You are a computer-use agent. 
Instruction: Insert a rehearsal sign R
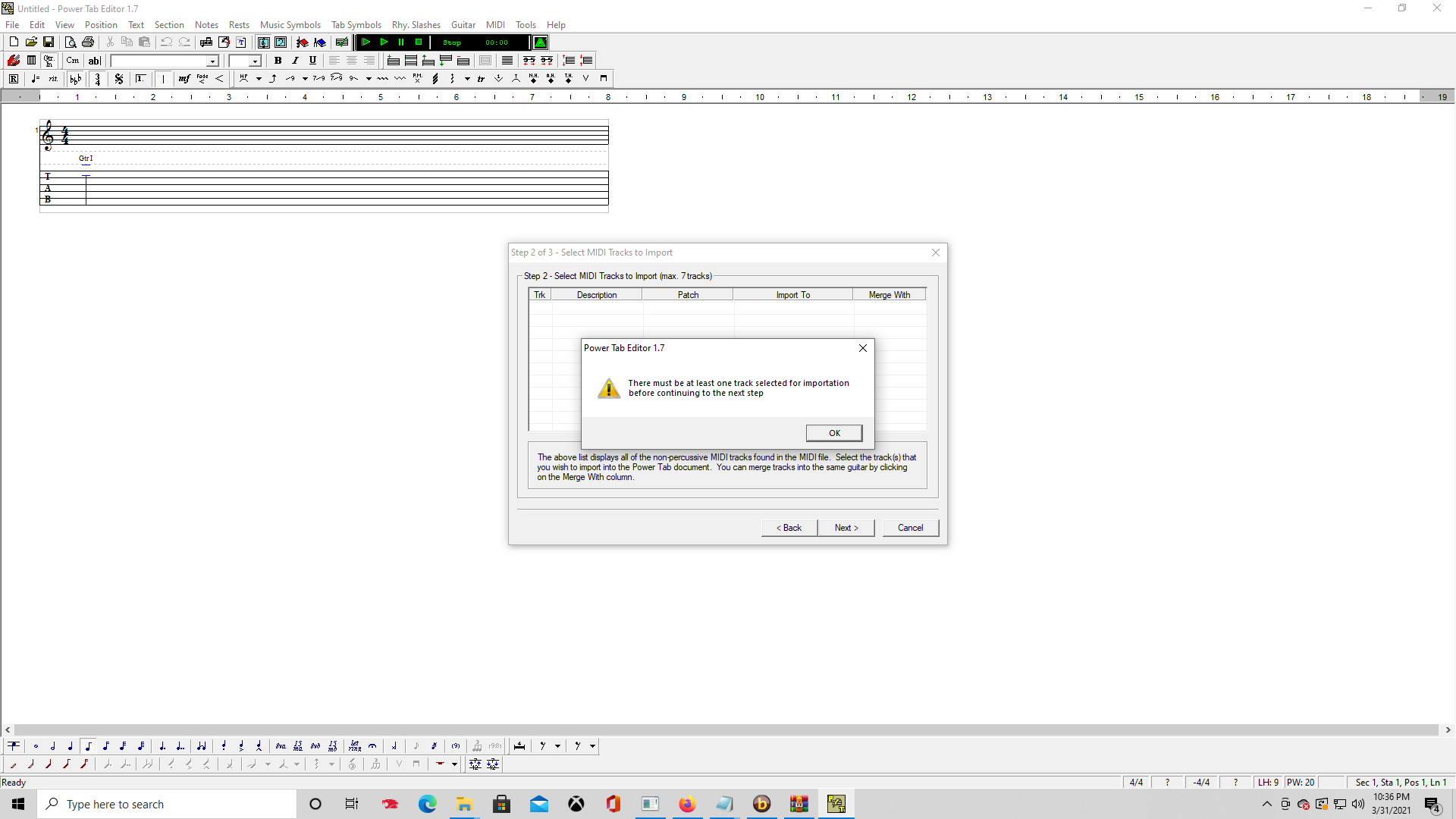14,79
